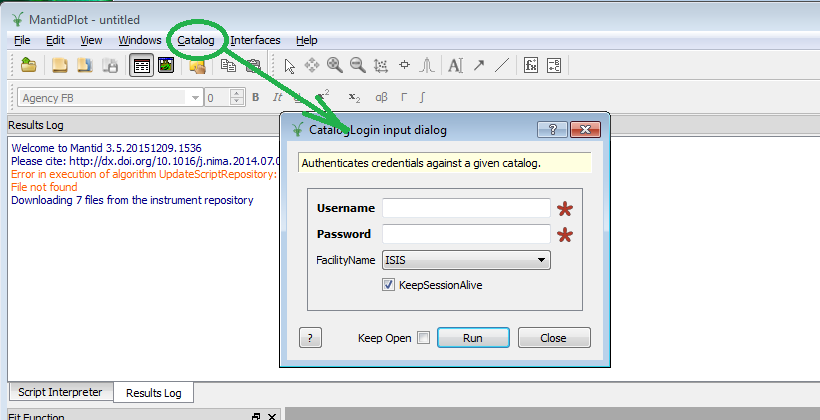Open the Edit menu
Screen dimensions: 820x420
tap(55, 40)
